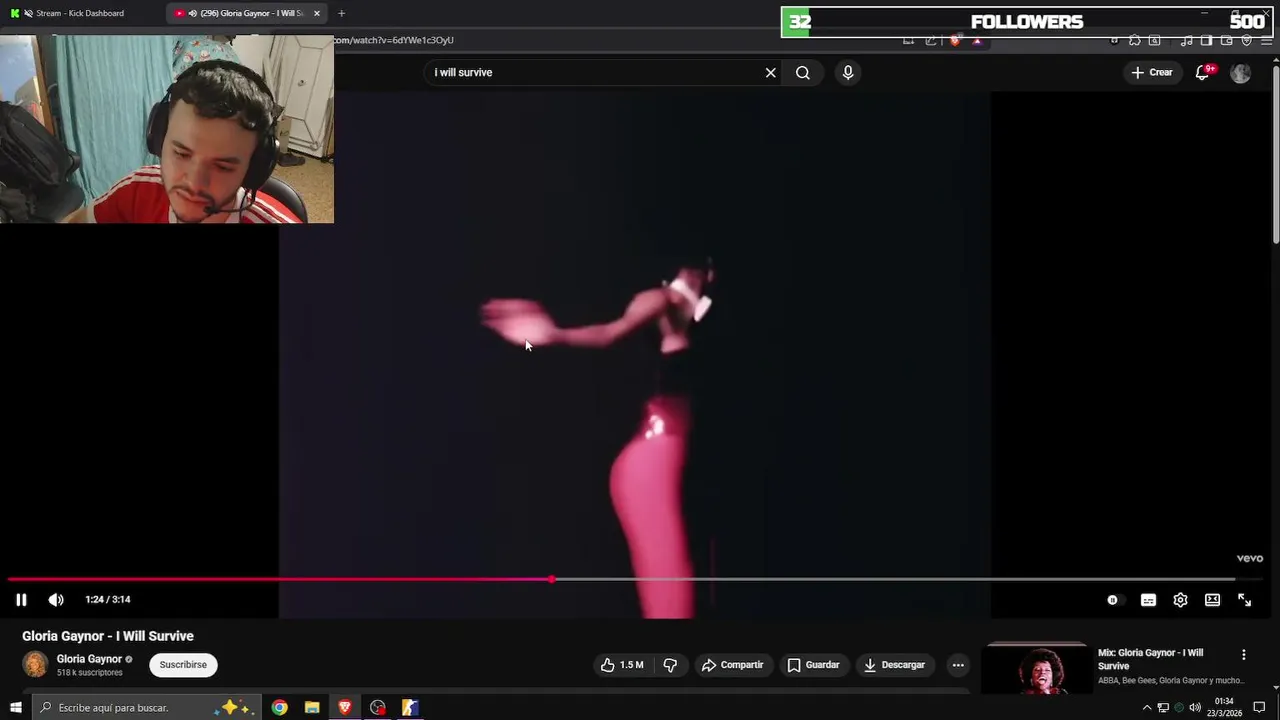Screen dimensions: 1280x720
Task: Open the more actions ellipsis menu
Action: [x=958, y=665]
